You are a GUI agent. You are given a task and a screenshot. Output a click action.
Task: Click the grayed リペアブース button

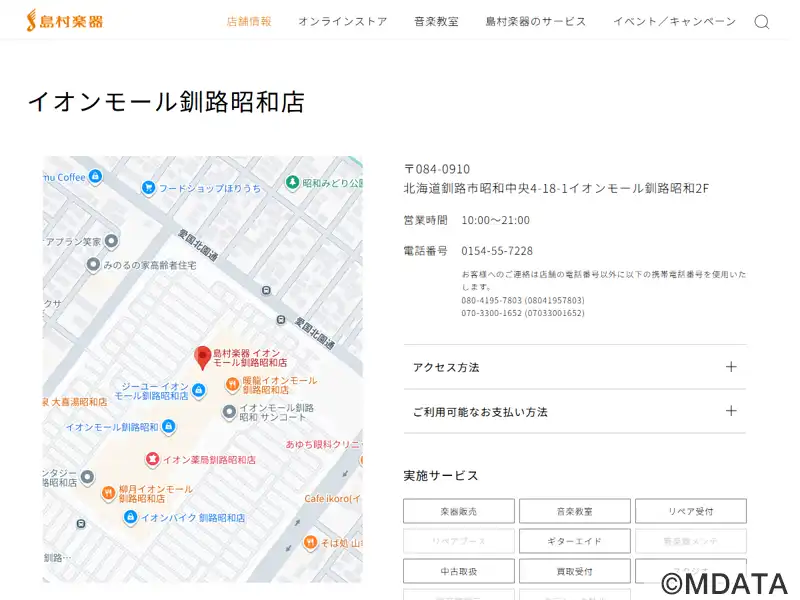[x=459, y=541]
